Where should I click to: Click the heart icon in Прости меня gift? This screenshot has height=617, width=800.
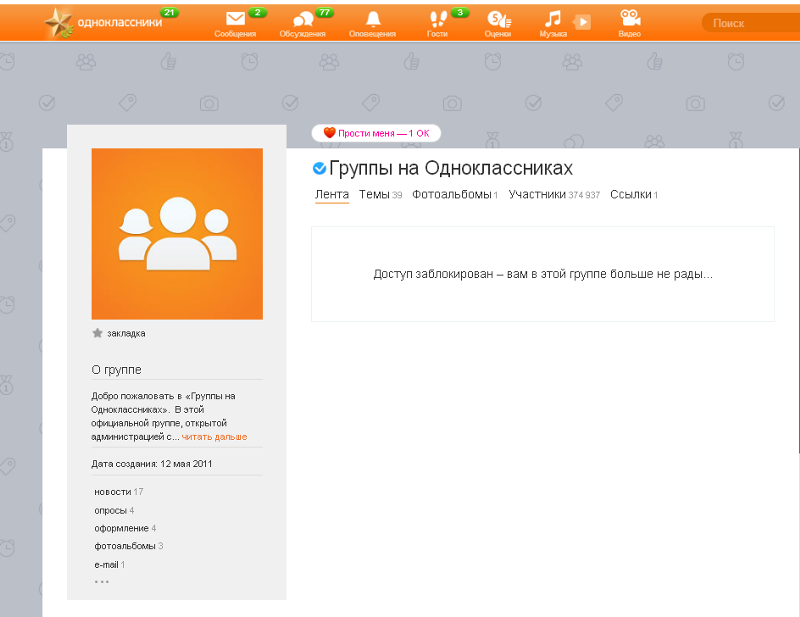(330, 133)
